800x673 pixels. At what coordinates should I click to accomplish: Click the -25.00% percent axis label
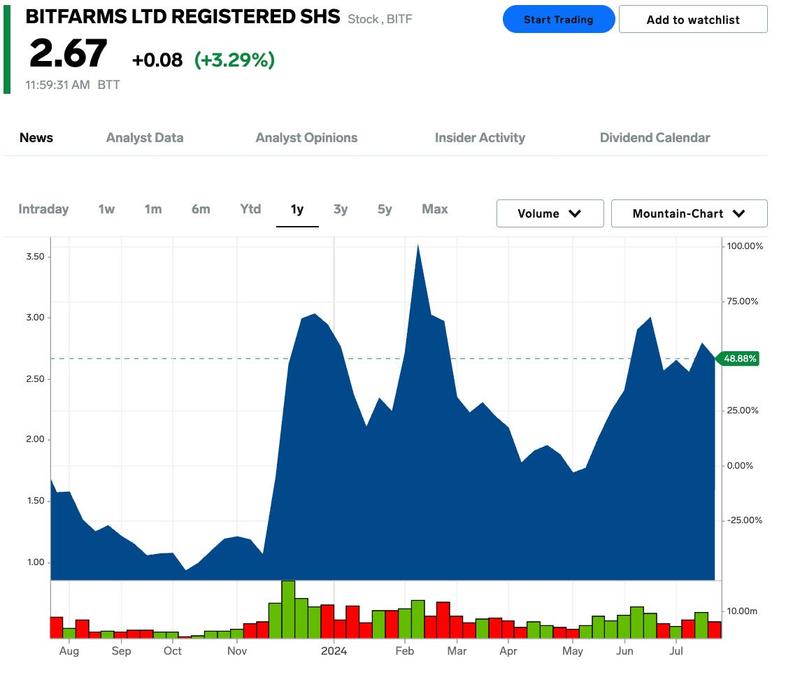click(x=744, y=520)
